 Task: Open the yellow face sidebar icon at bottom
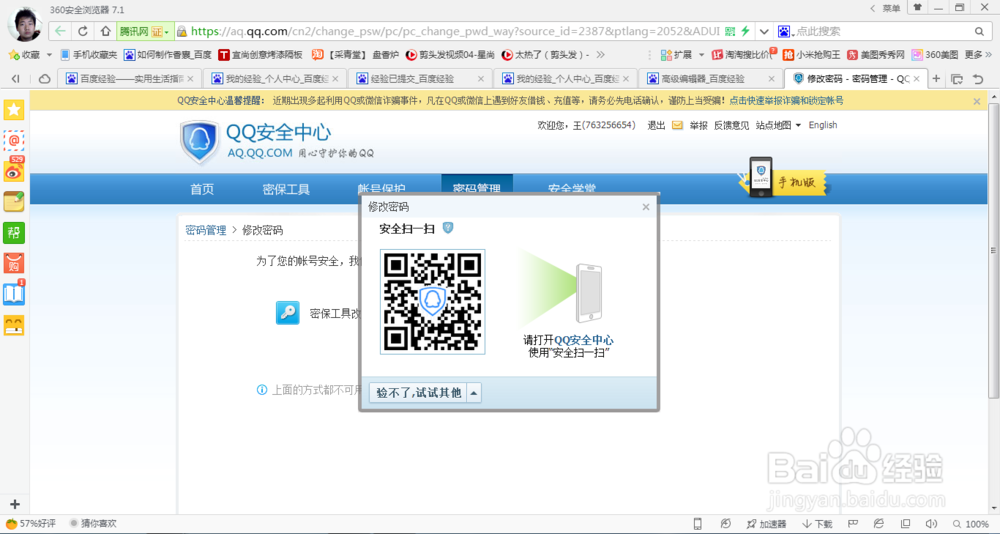click(14, 325)
